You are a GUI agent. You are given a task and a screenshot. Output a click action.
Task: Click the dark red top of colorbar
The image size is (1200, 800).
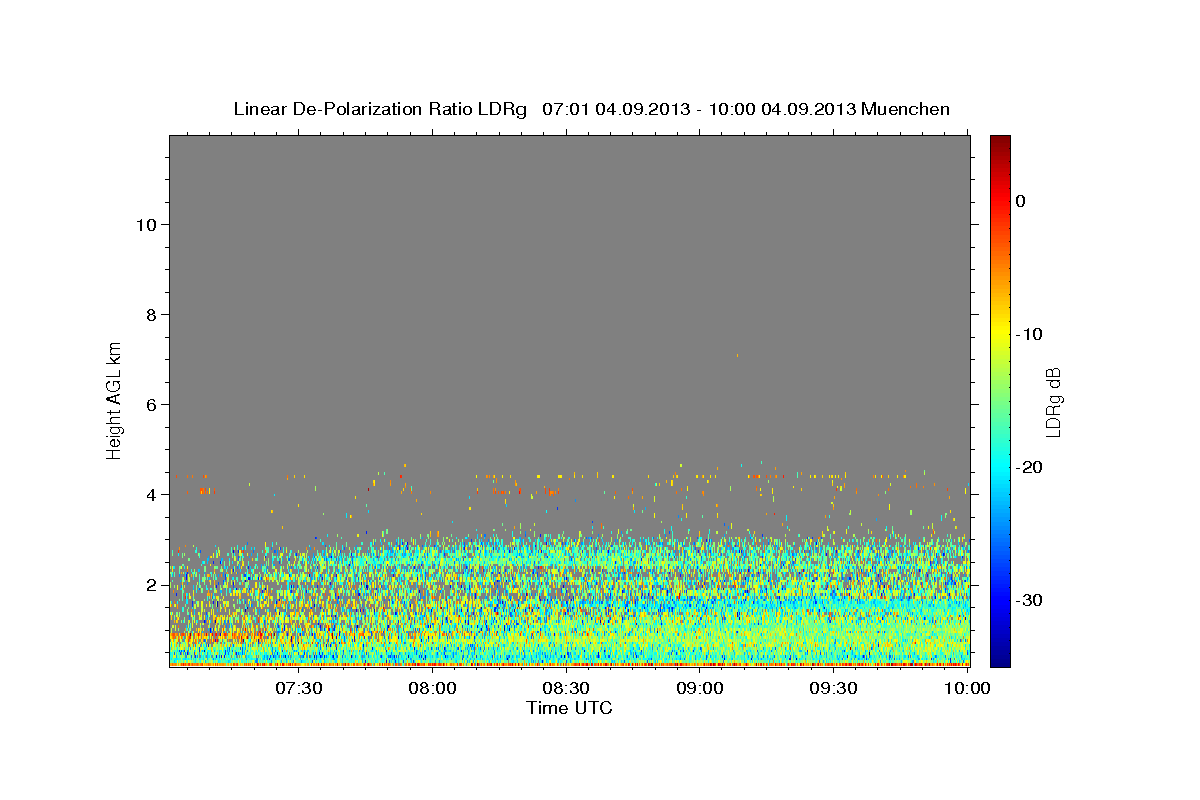[x=1000, y=143]
